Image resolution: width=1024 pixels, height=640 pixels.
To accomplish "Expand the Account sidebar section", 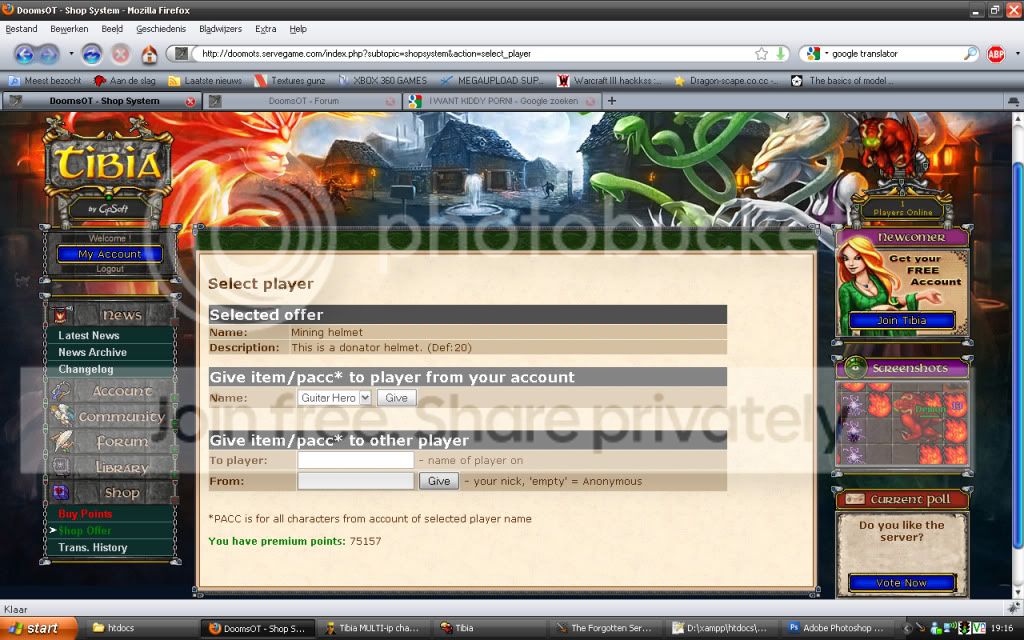I will click(x=111, y=391).
